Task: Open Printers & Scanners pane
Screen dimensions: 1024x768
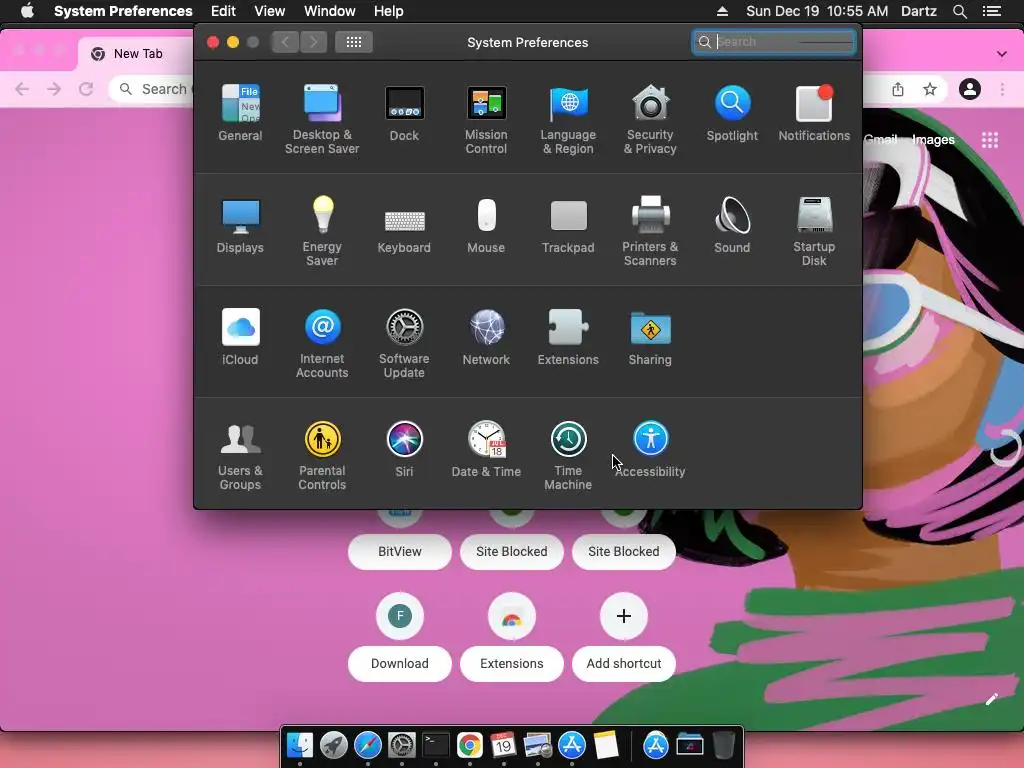Action: point(650,231)
